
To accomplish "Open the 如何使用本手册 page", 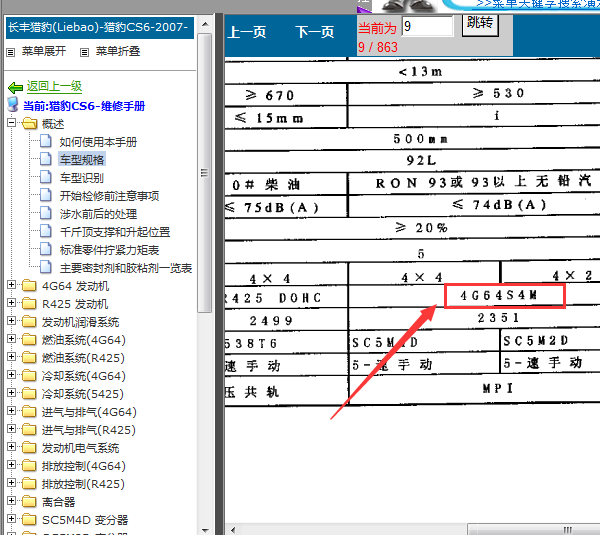I will point(98,142).
